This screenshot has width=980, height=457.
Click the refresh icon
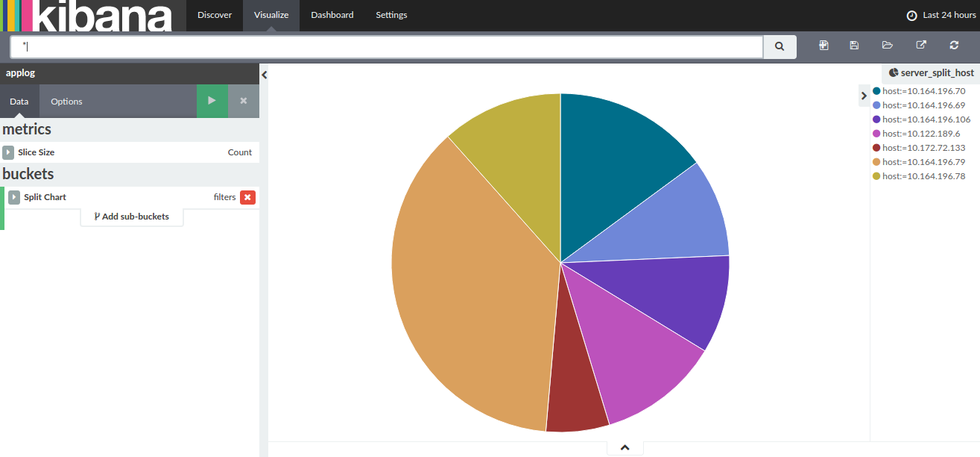tap(954, 45)
